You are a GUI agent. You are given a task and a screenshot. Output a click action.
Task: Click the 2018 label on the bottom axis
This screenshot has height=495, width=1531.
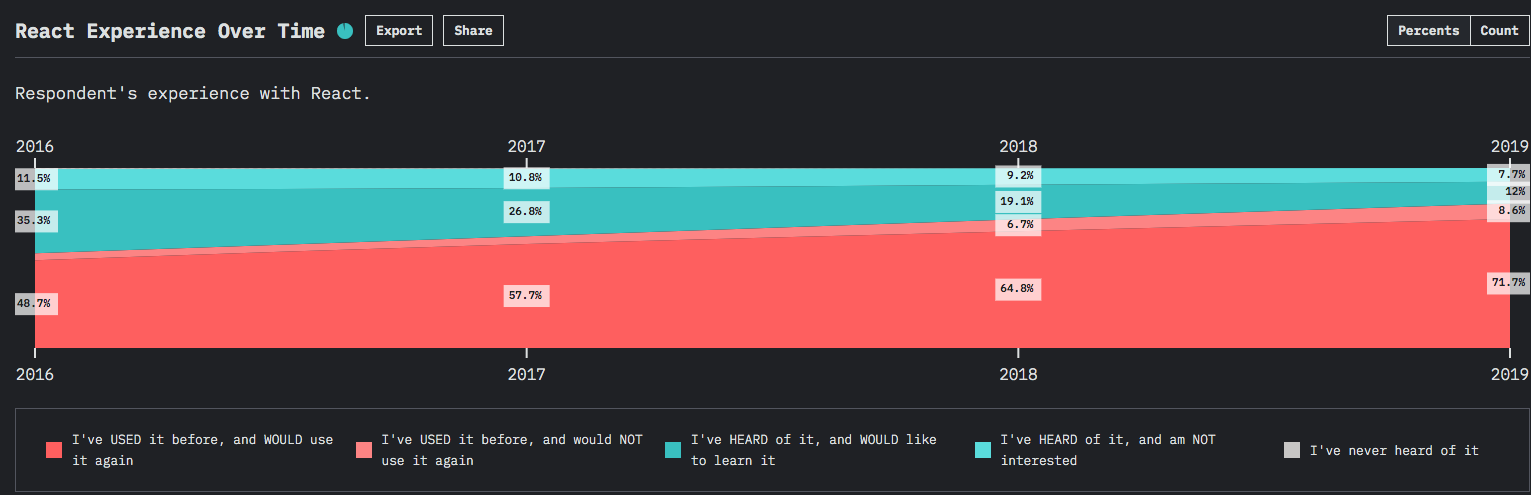pos(1018,373)
